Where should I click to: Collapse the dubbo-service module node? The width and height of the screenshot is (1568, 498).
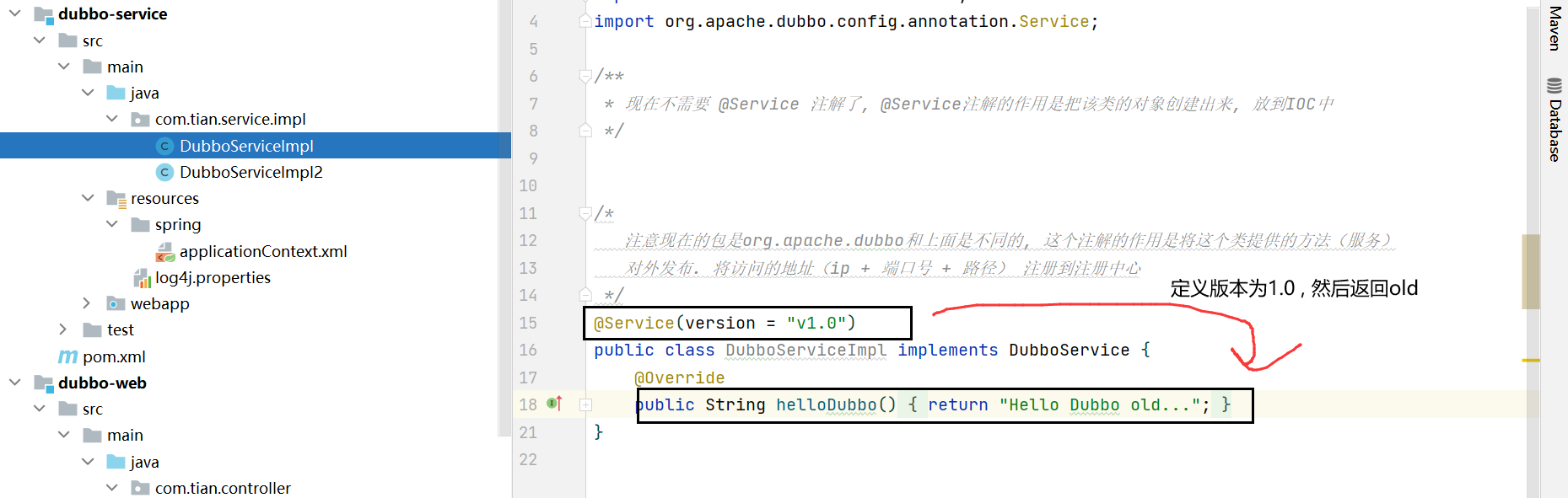(14, 13)
